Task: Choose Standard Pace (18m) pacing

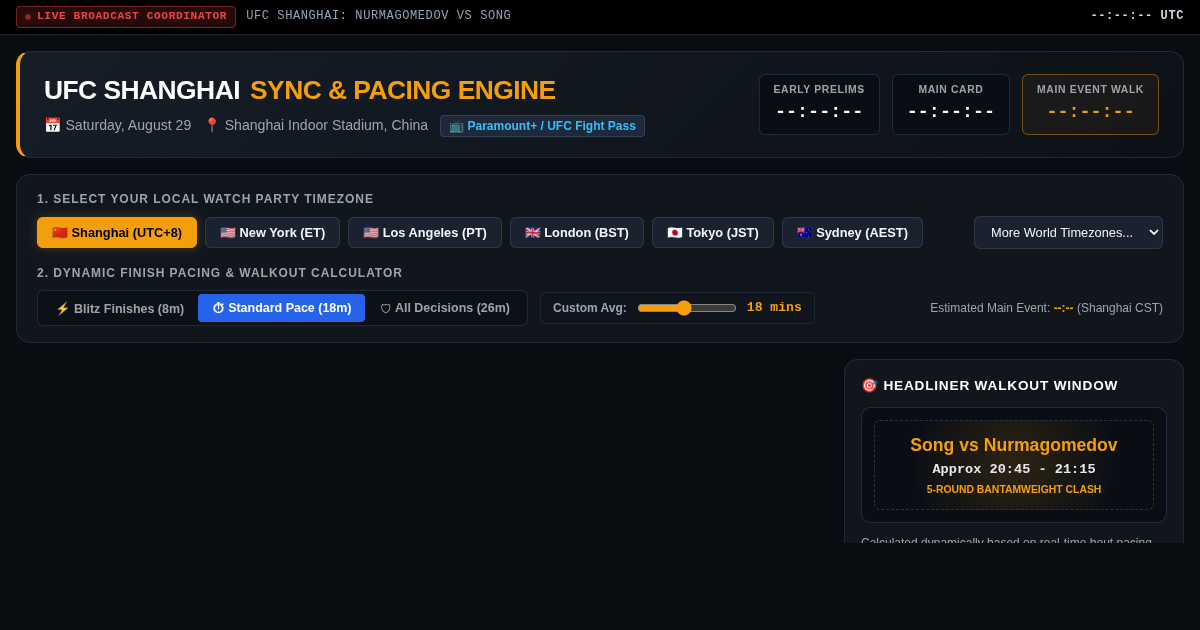Action: (281, 308)
